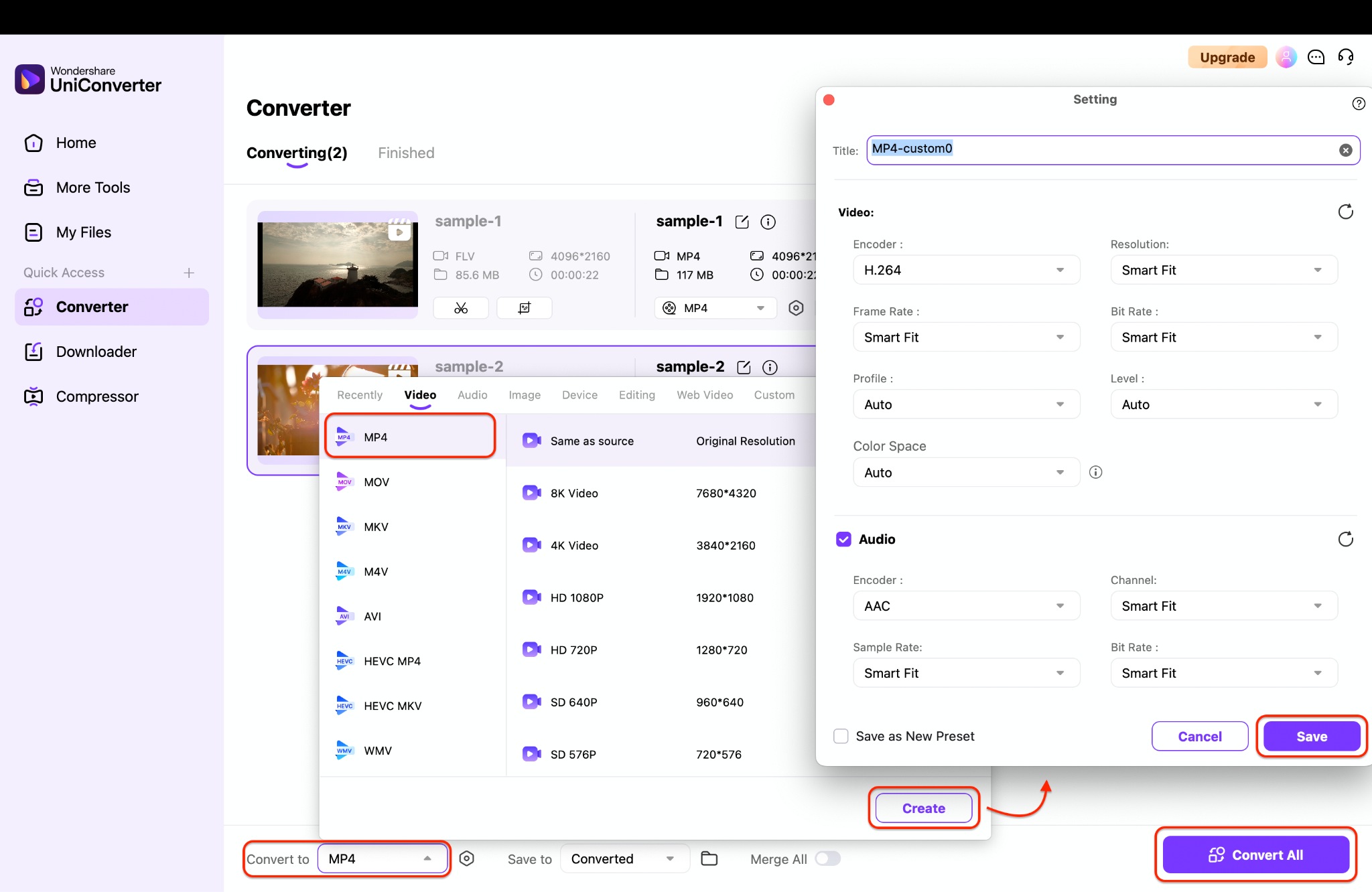Screen dimensions: 1372x892
Task: Toggle the Merge All switch
Action: click(x=827, y=859)
